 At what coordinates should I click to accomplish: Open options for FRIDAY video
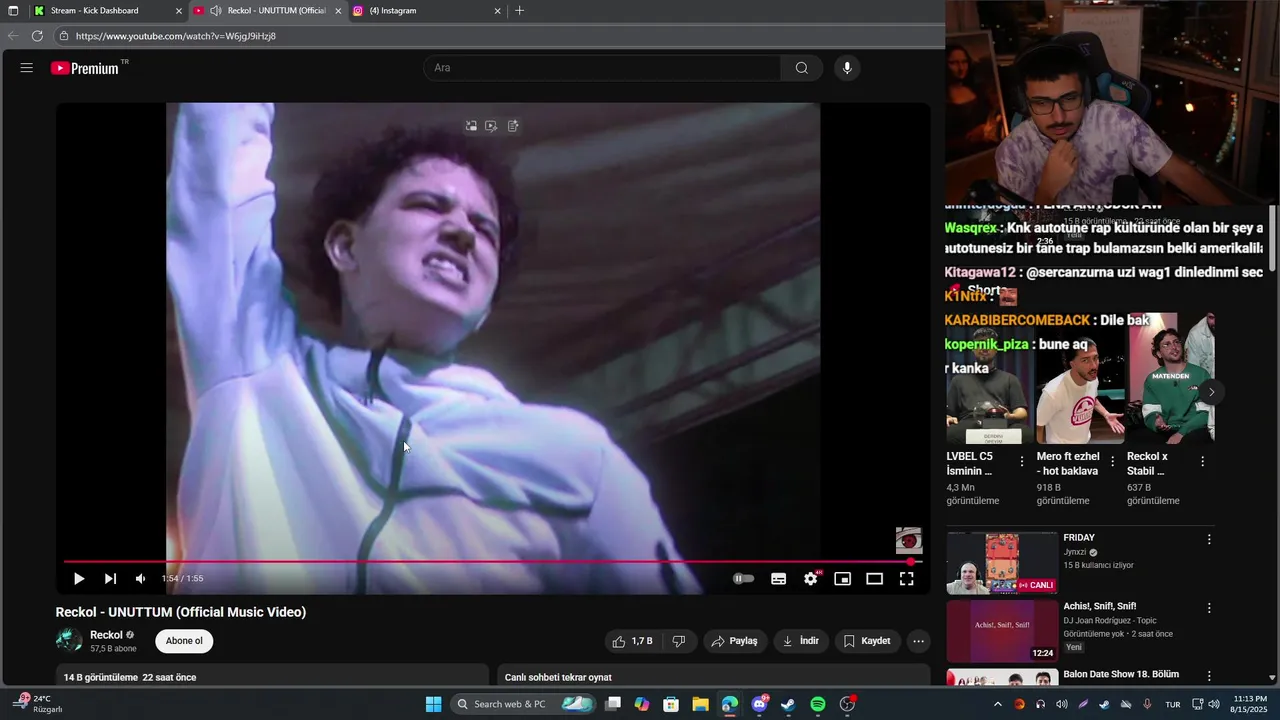1209,540
